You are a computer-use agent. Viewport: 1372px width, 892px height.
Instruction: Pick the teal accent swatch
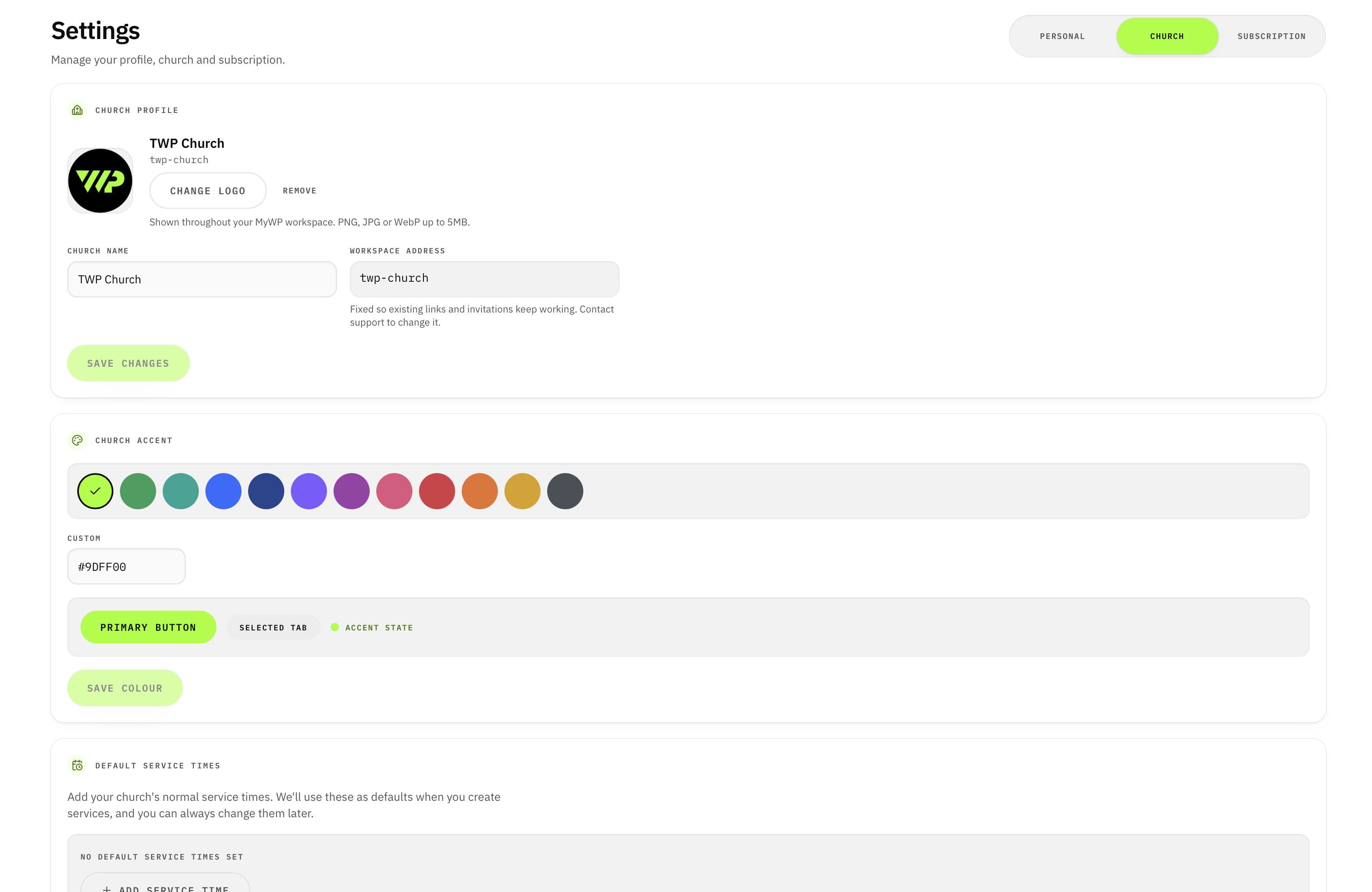pyautogui.click(x=180, y=491)
